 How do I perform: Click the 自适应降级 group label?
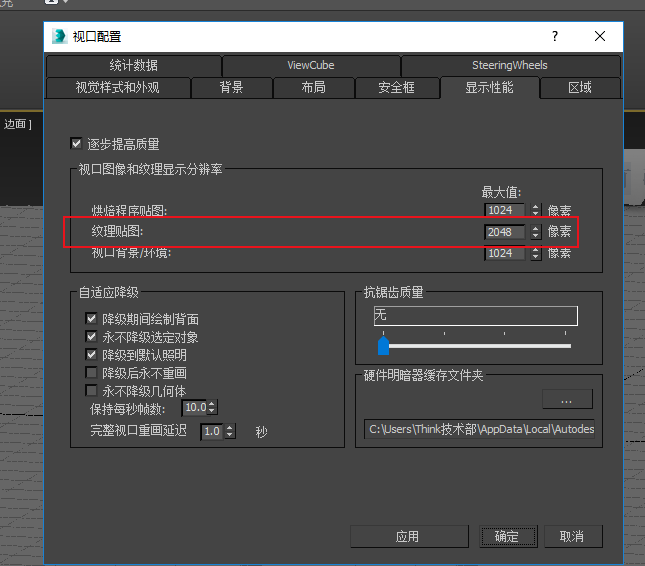tap(109, 292)
